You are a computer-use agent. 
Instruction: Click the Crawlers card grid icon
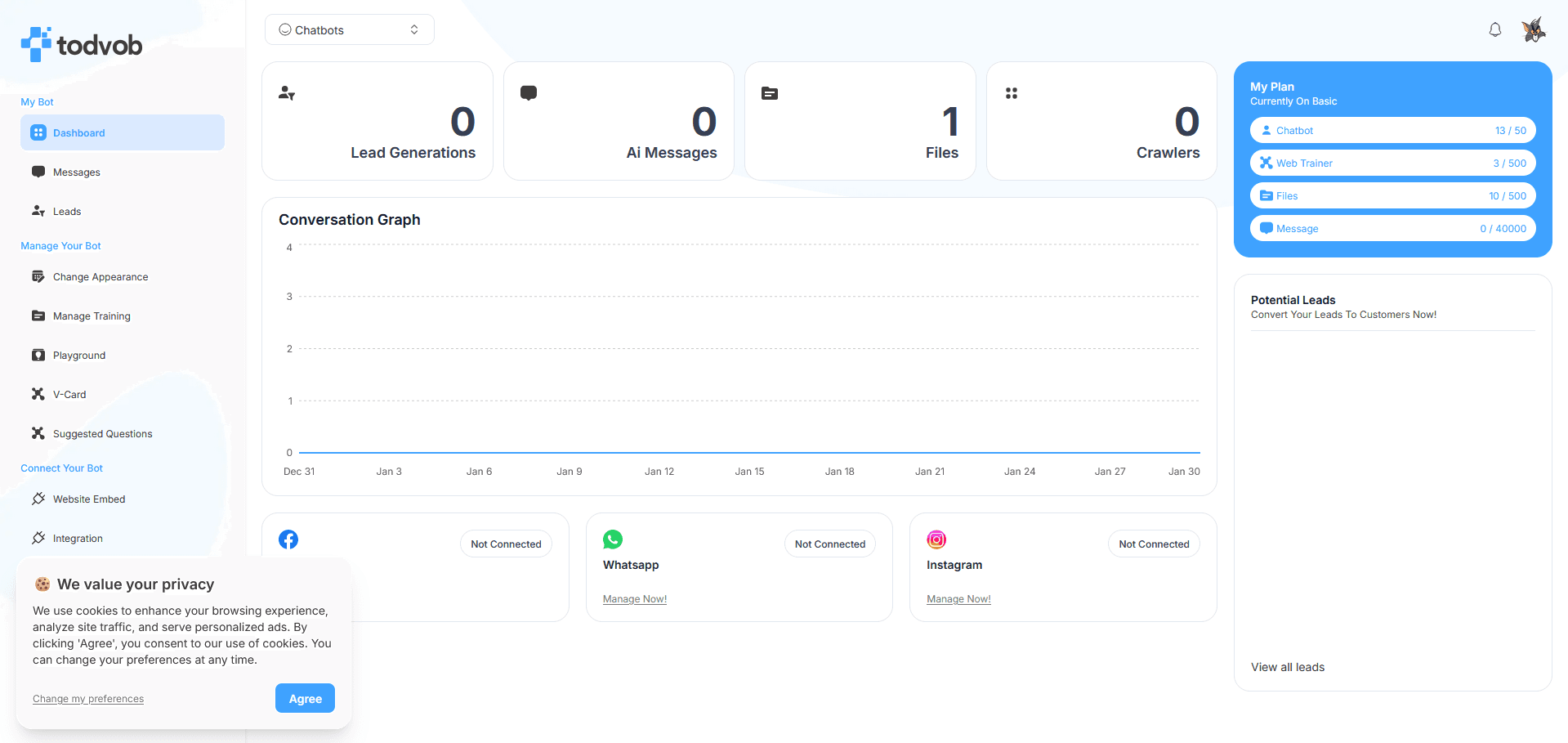1012,93
